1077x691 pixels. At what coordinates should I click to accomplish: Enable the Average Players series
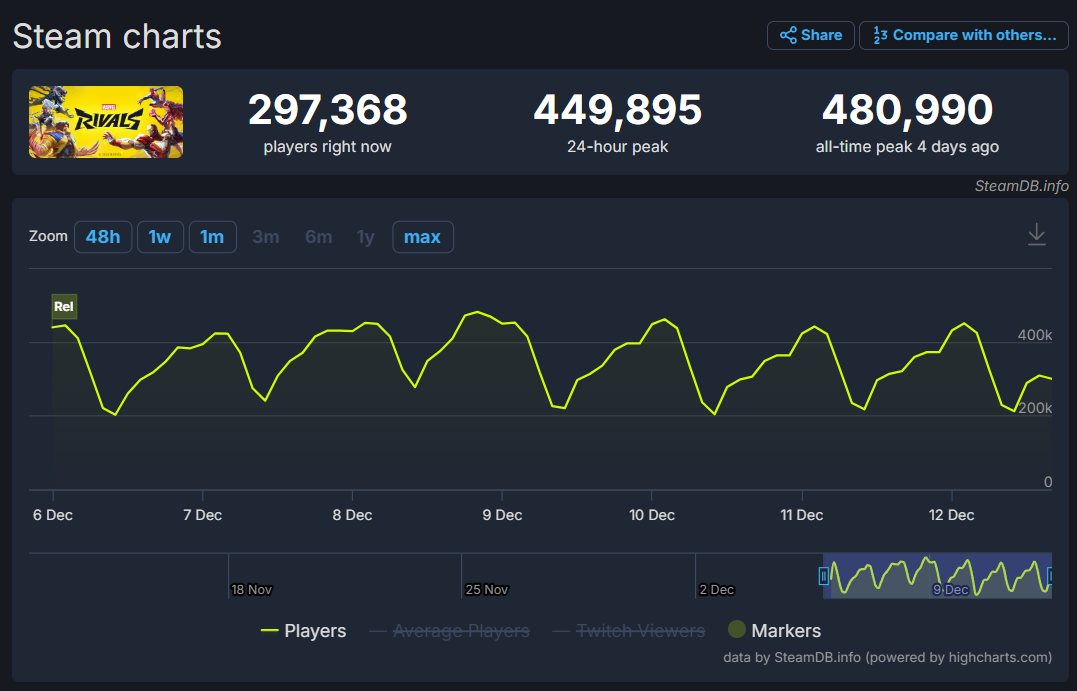point(449,631)
